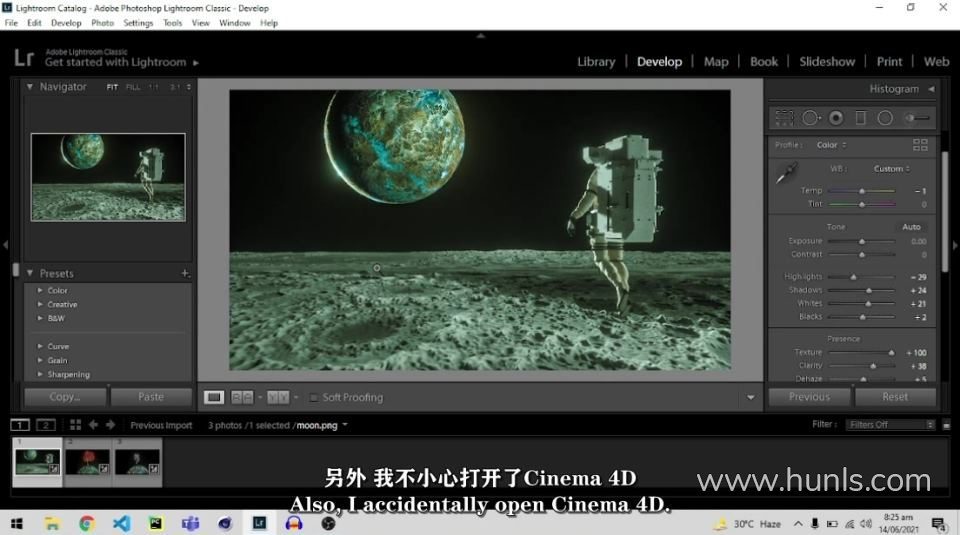Open Microsoft Teams from taskbar
The width and height of the screenshot is (960, 535).
click(190, 523)
